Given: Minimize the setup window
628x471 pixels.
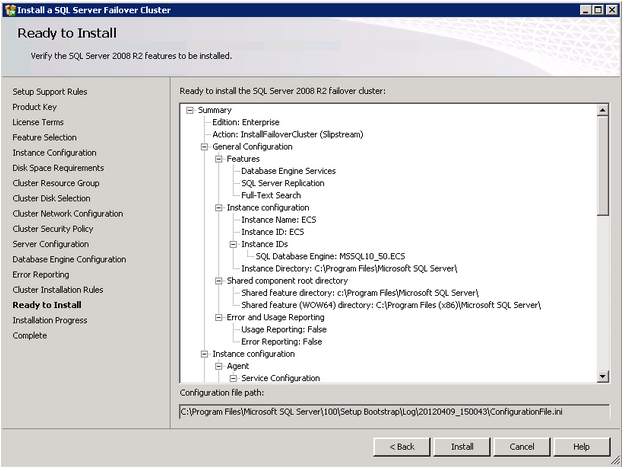Looking at the screenshot, I should pos(586,10).
